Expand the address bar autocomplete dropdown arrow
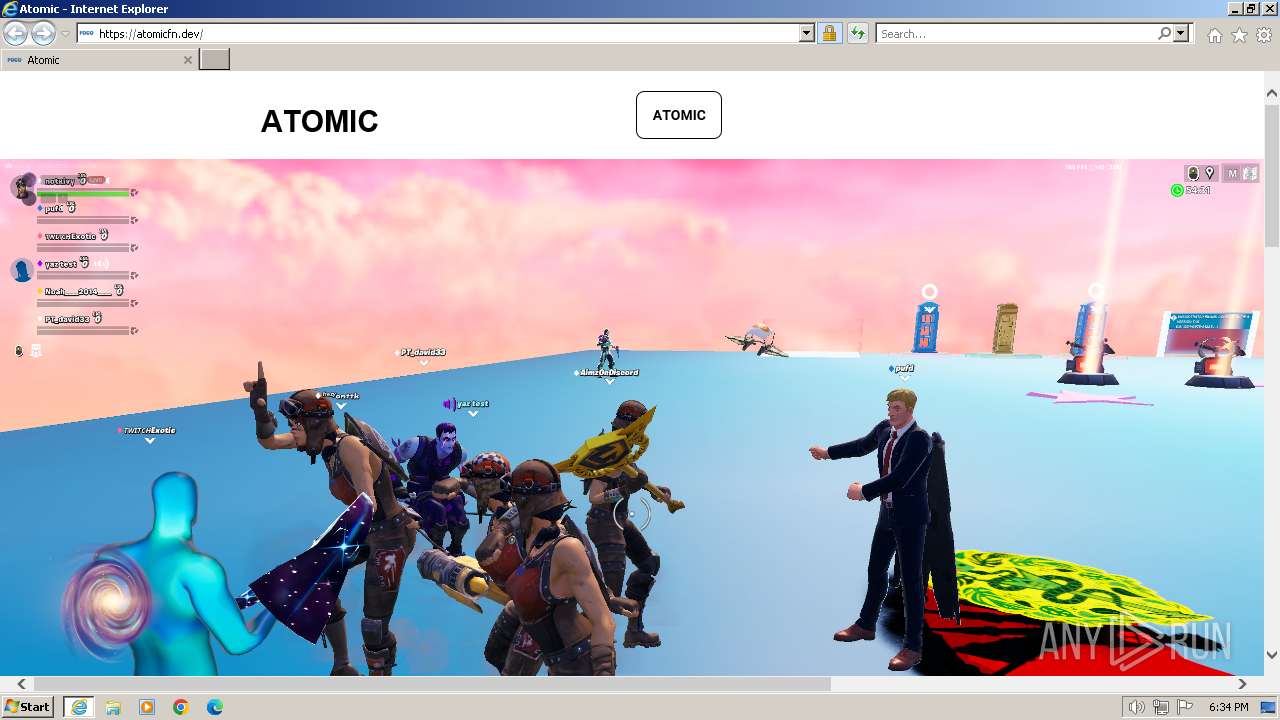Screen dimensions: 1280x720 [x=807, y=34]
